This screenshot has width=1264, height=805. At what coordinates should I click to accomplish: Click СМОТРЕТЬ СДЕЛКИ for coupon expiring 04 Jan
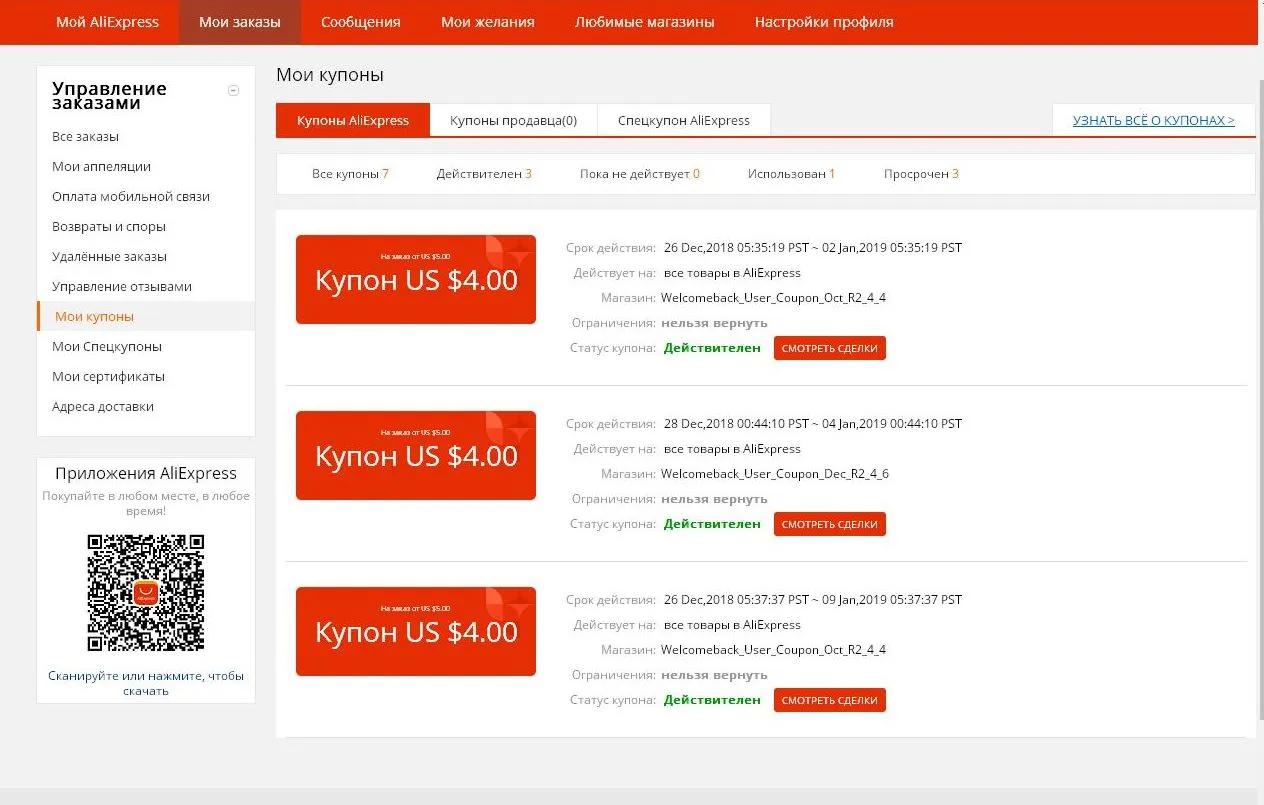pyautogui.click(x=830, y=524)
